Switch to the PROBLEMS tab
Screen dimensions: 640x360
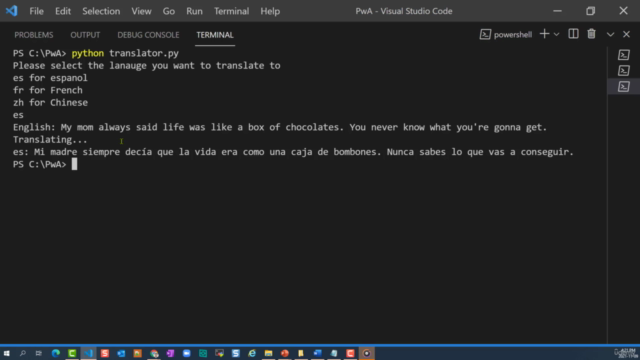point(34,35)
